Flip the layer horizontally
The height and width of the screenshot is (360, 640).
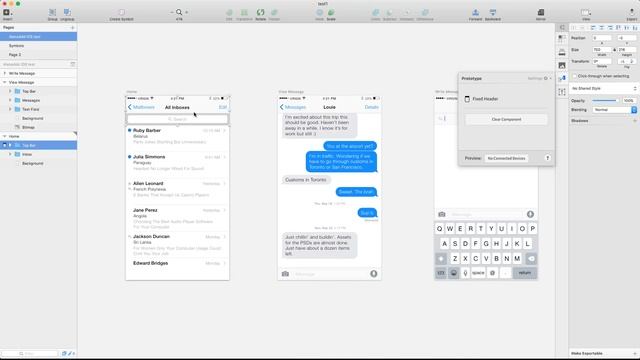[x=623, y=62]
